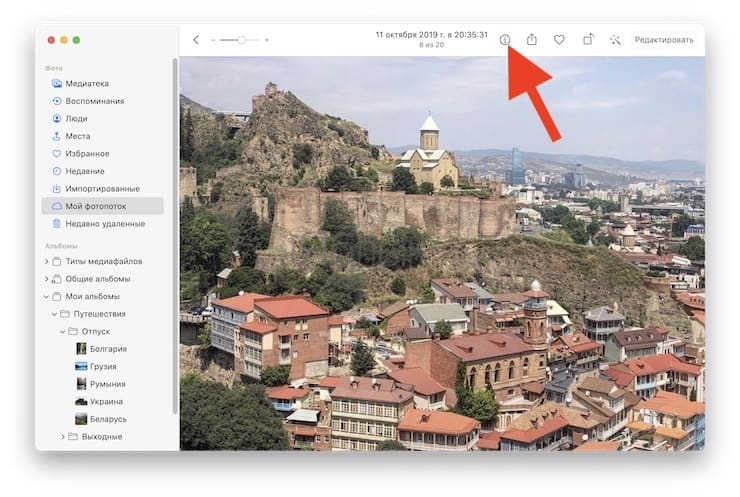This screenshot has height=497, width=740.
Task: Collapse Путешествия folder
Action: coord(54,314)
